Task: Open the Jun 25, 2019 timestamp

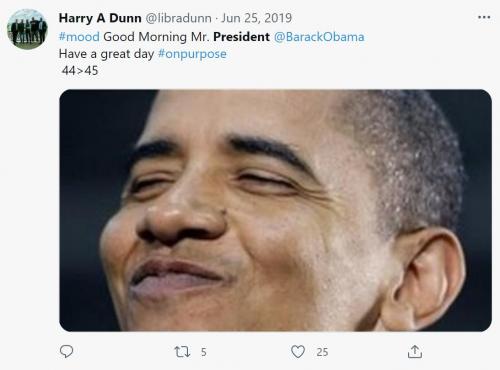Action: (x=257, y=18)
